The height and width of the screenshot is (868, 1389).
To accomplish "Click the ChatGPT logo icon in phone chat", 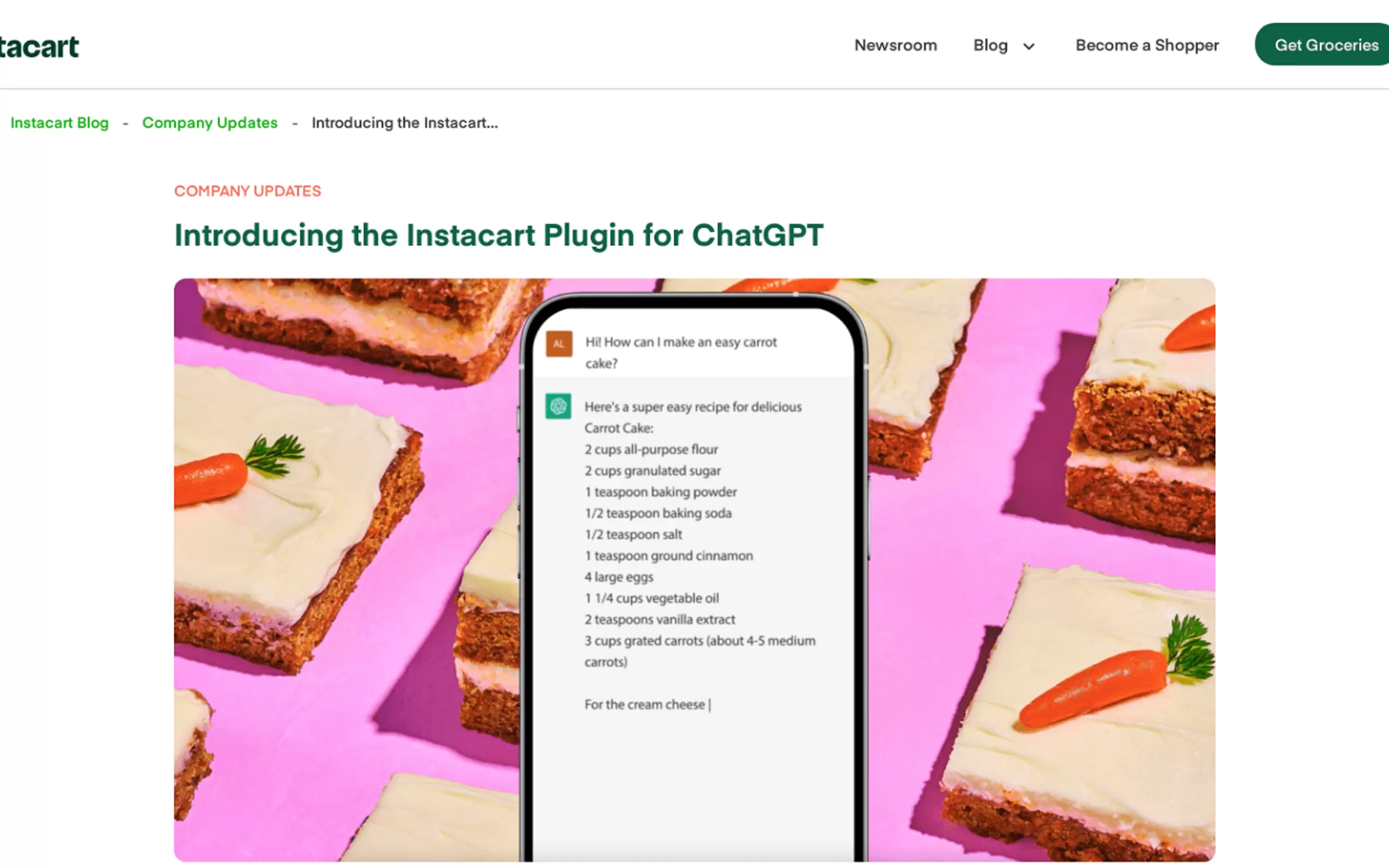I will pos(558,406).
